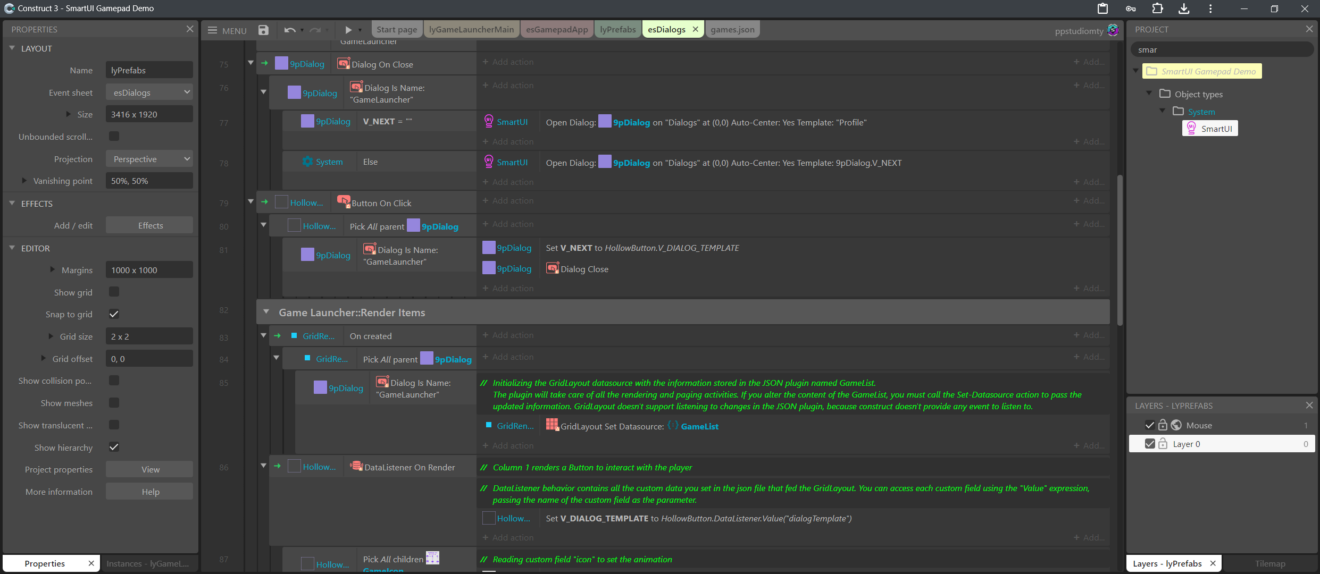Screen dimensions: 1320x574
Task: Click GridLayout Set Datasource action icon
Action: (553, 425)
